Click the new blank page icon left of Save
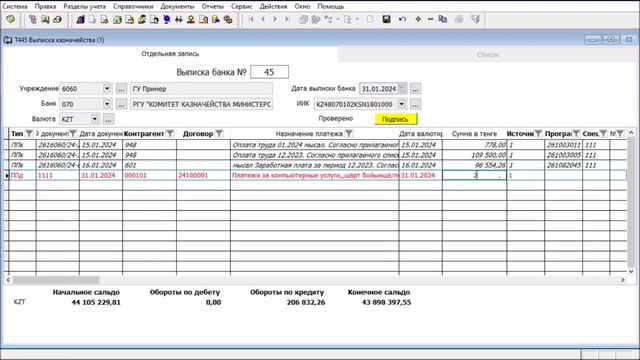Screen dimensions: 640x360 (x=370, y=19)
